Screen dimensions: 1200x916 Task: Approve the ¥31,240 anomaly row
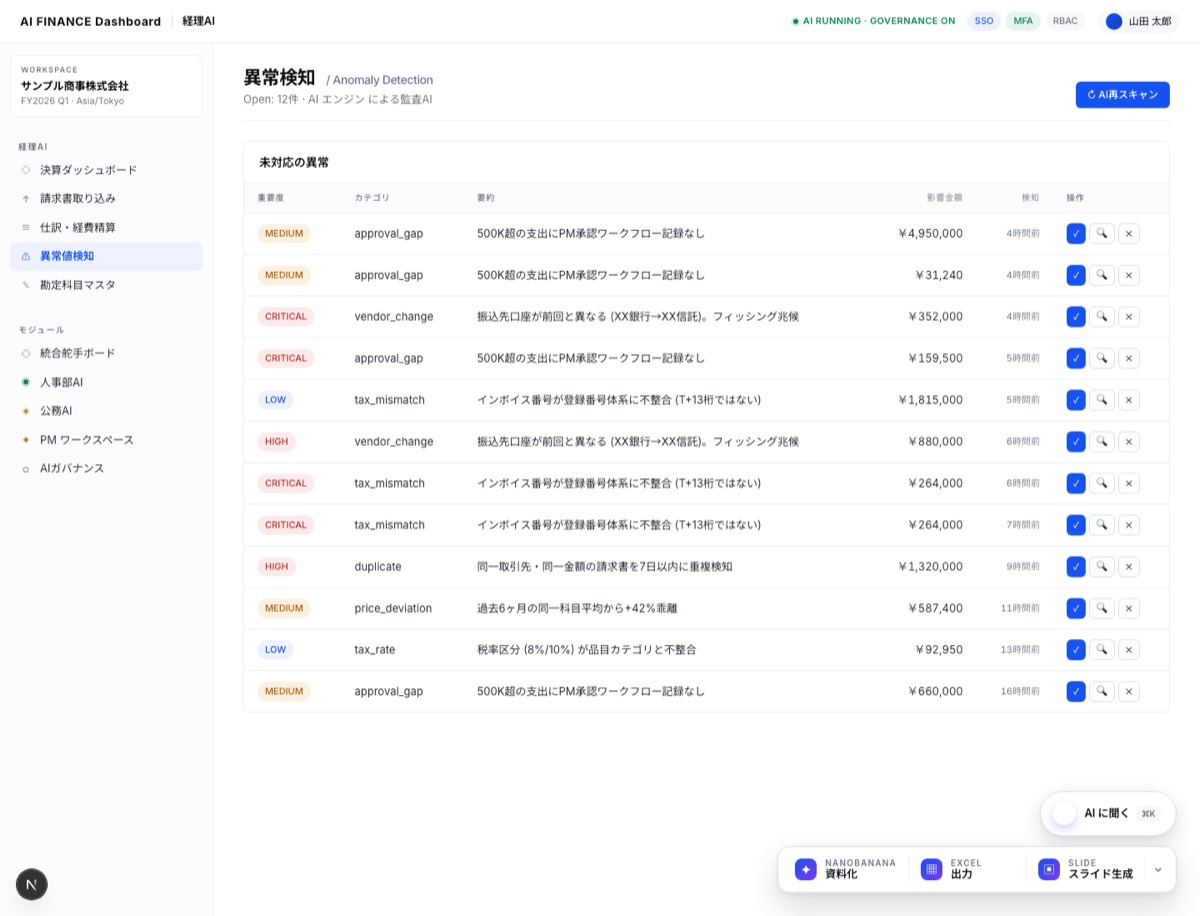[x=1076, y=275]
